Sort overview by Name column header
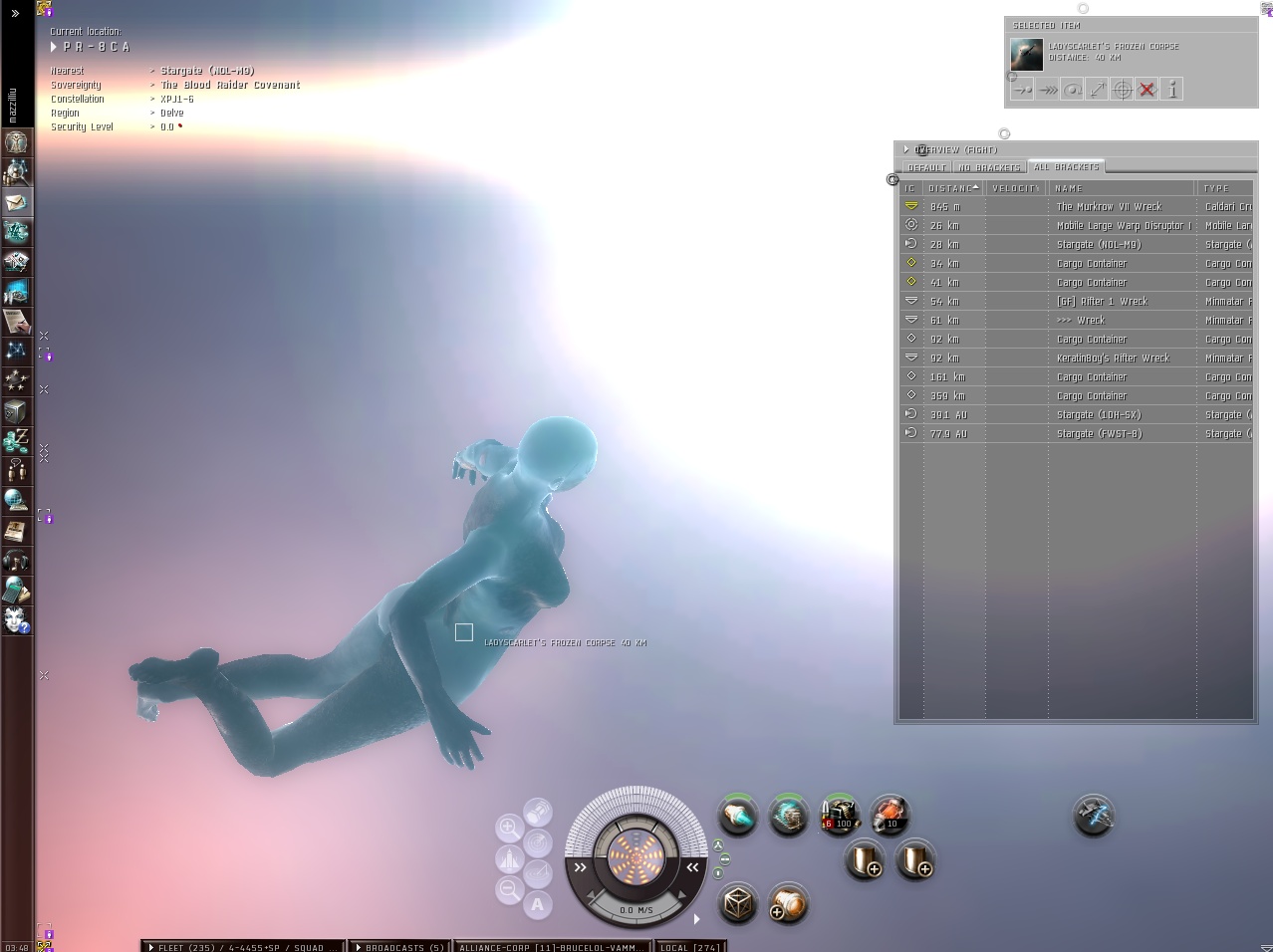1273x952 pixels. point(1122,188)
